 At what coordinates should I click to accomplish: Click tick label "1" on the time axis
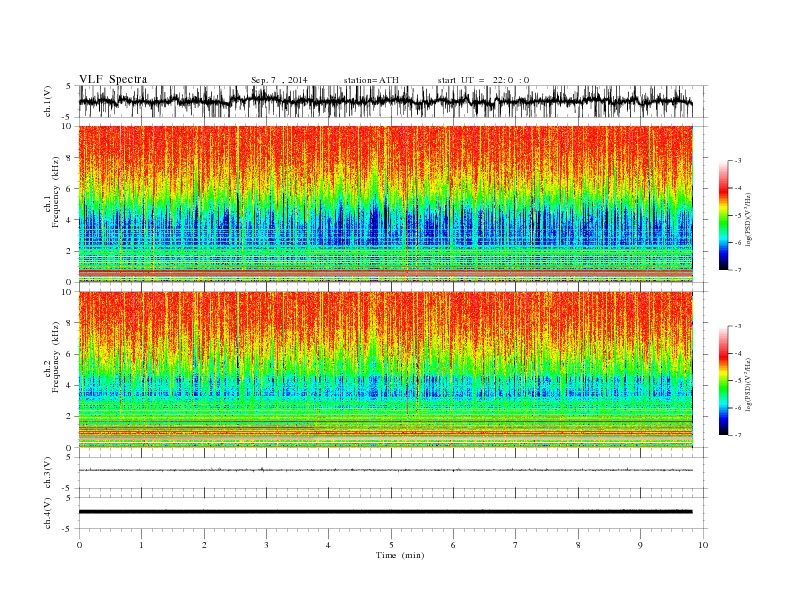[141, 545]
